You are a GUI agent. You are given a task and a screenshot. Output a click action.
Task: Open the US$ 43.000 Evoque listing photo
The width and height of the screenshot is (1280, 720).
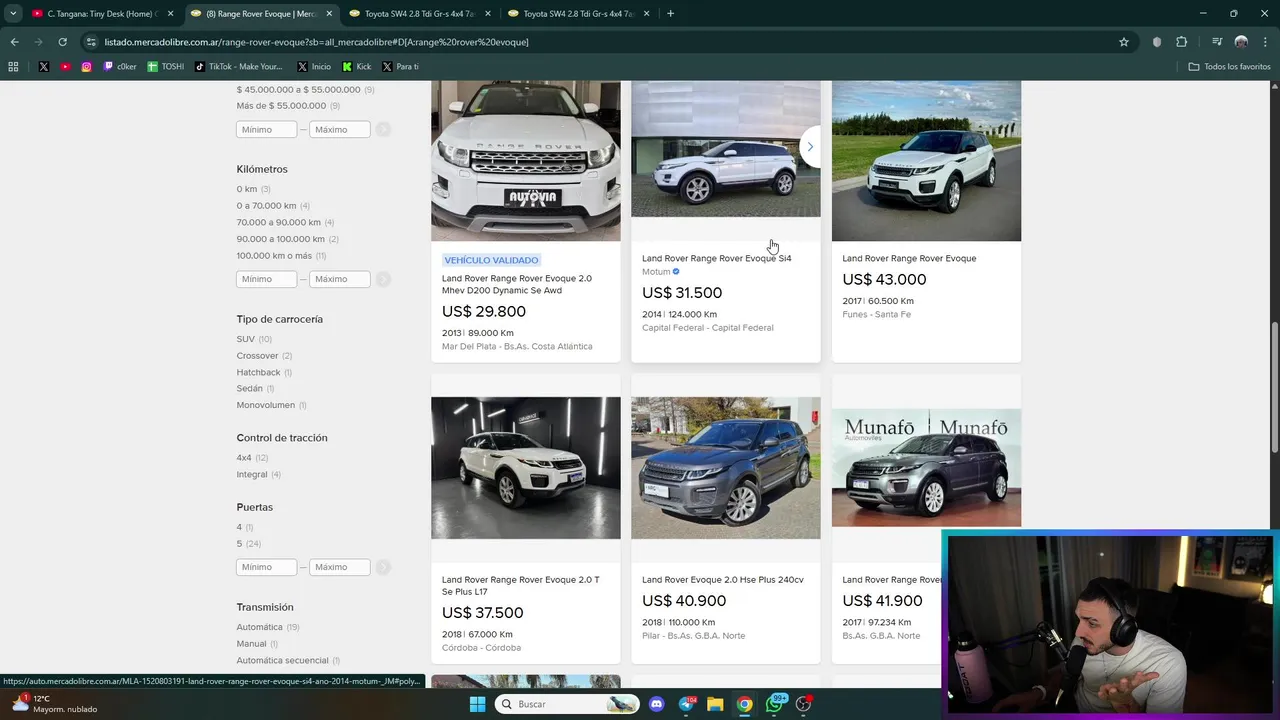tap(926, 161)
